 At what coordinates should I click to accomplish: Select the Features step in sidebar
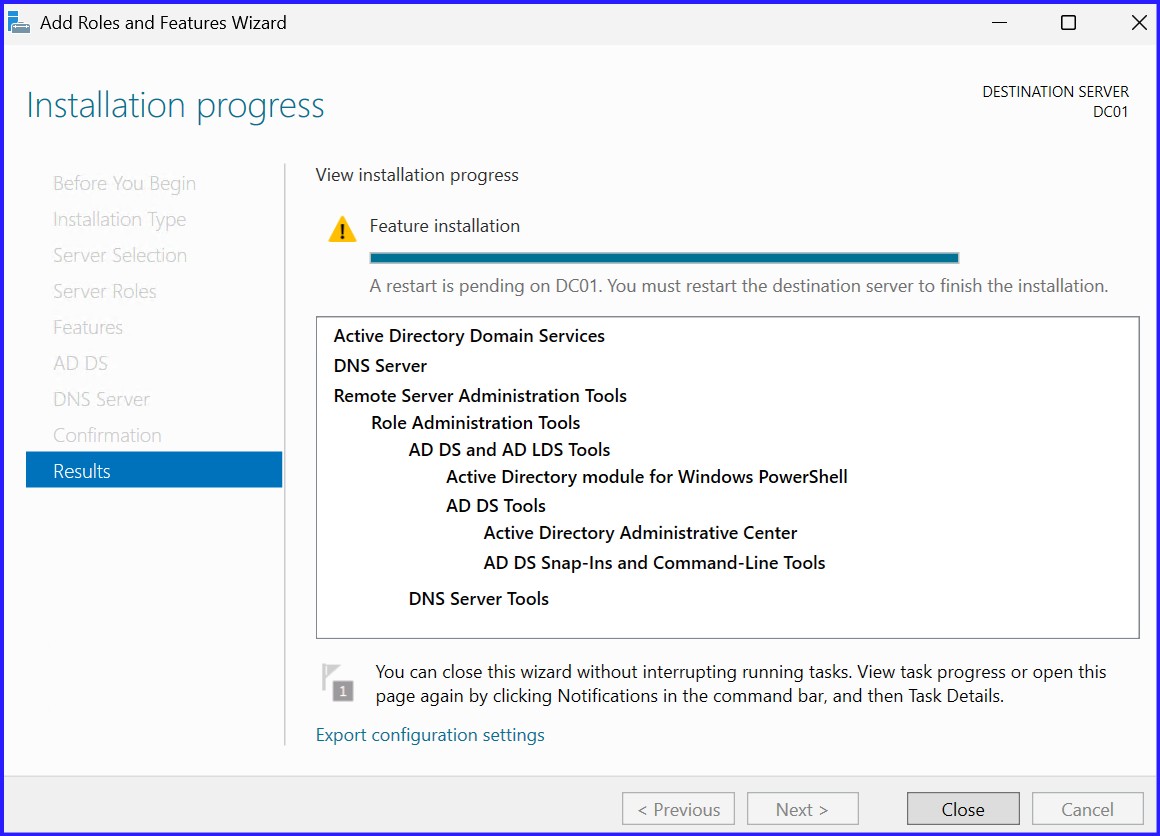(88, 327)
